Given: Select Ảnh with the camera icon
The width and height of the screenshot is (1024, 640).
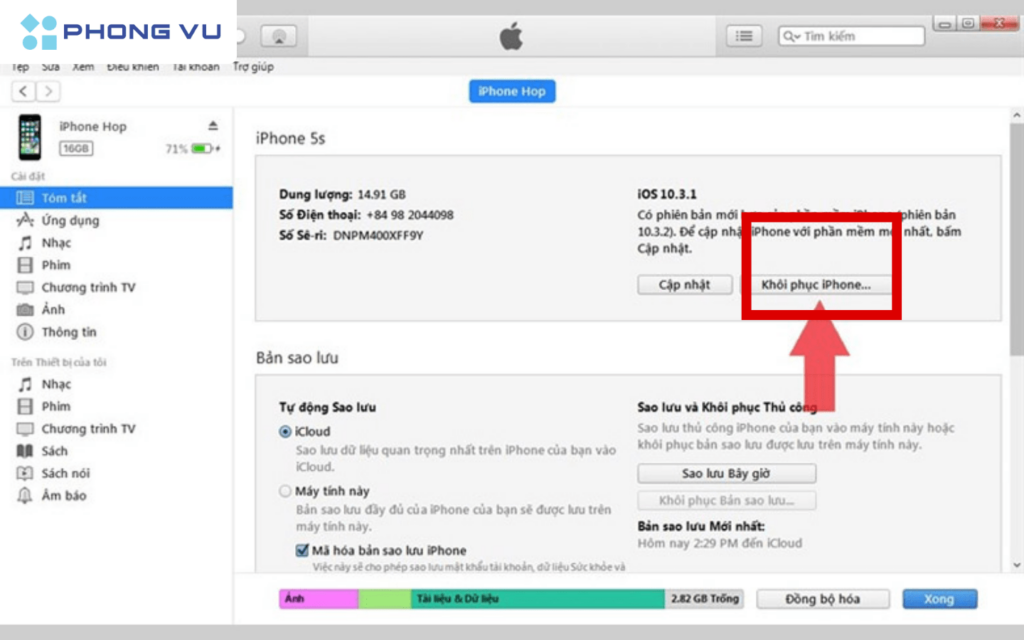Looking at the screenshot, I should click(x=53, y=310).
